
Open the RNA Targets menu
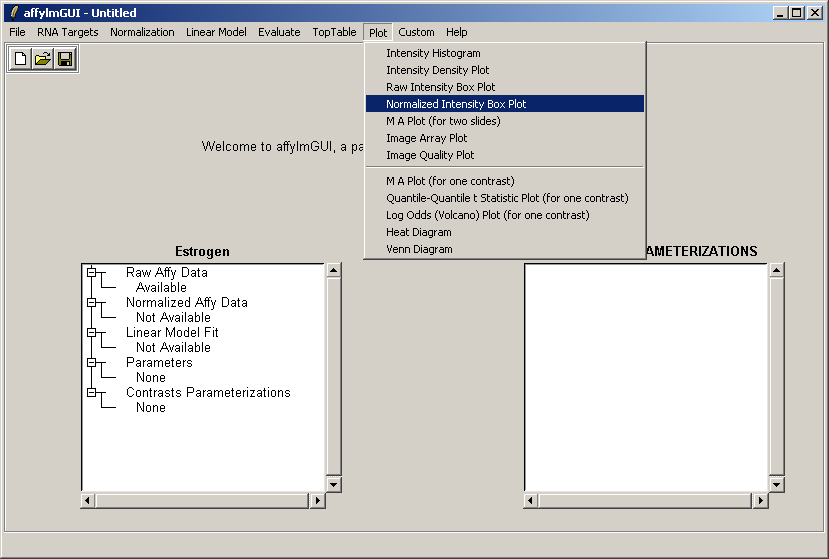click(x=68, y=32)
